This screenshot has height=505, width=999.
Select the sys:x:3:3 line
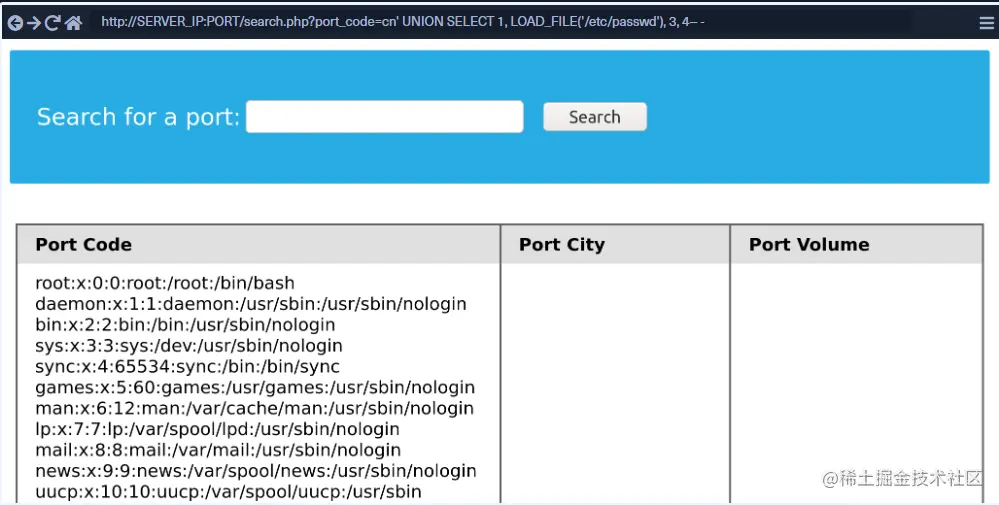189,346
